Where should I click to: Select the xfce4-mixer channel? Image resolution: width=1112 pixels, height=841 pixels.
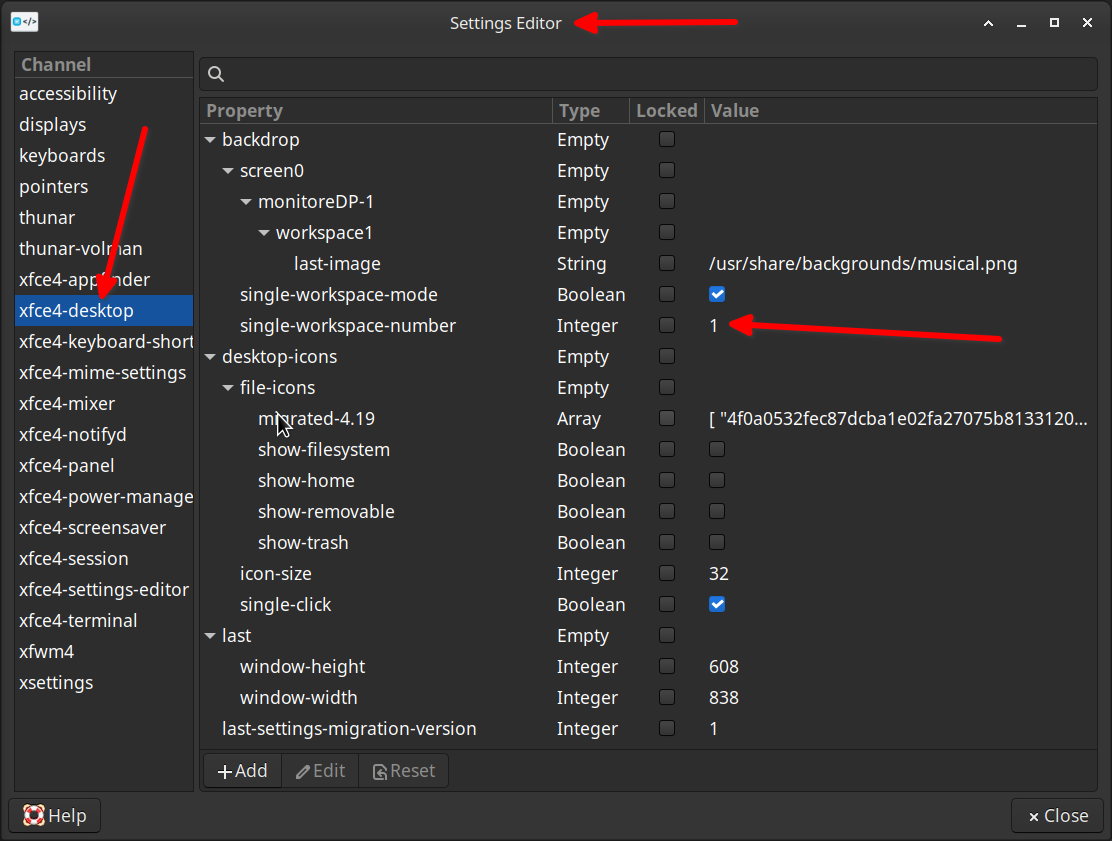pyautogui.click(x=104, y=403)
